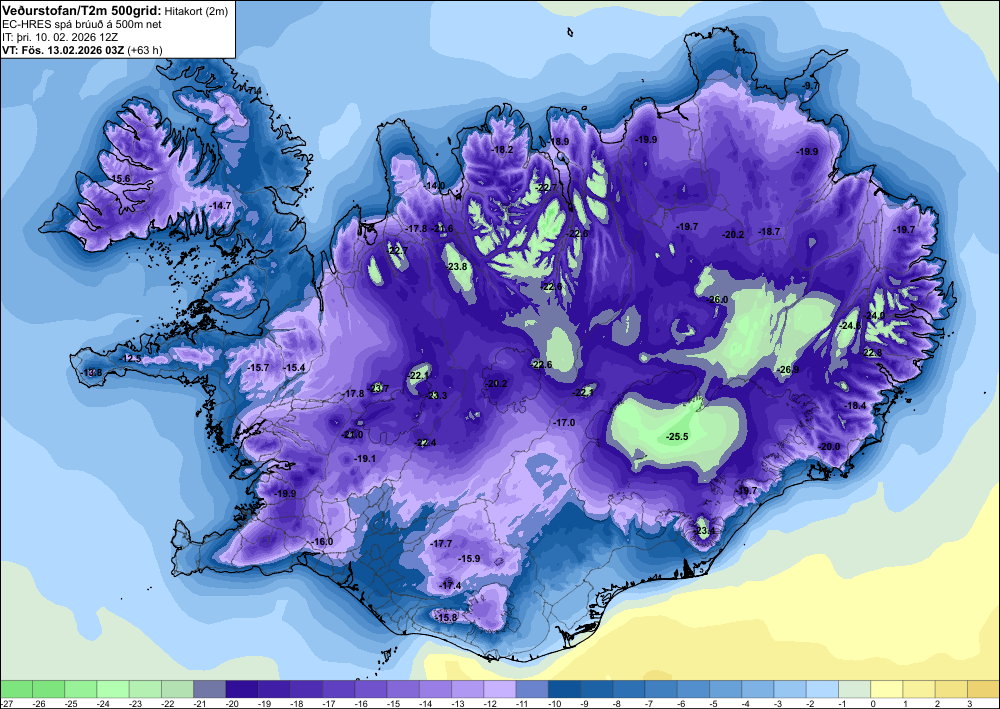Click the valid time 'VT: Fös. 13.02.2026 03Z'
Image resolution: width=1000 pixels, height=709 pixels.
[x=63, y=50]
